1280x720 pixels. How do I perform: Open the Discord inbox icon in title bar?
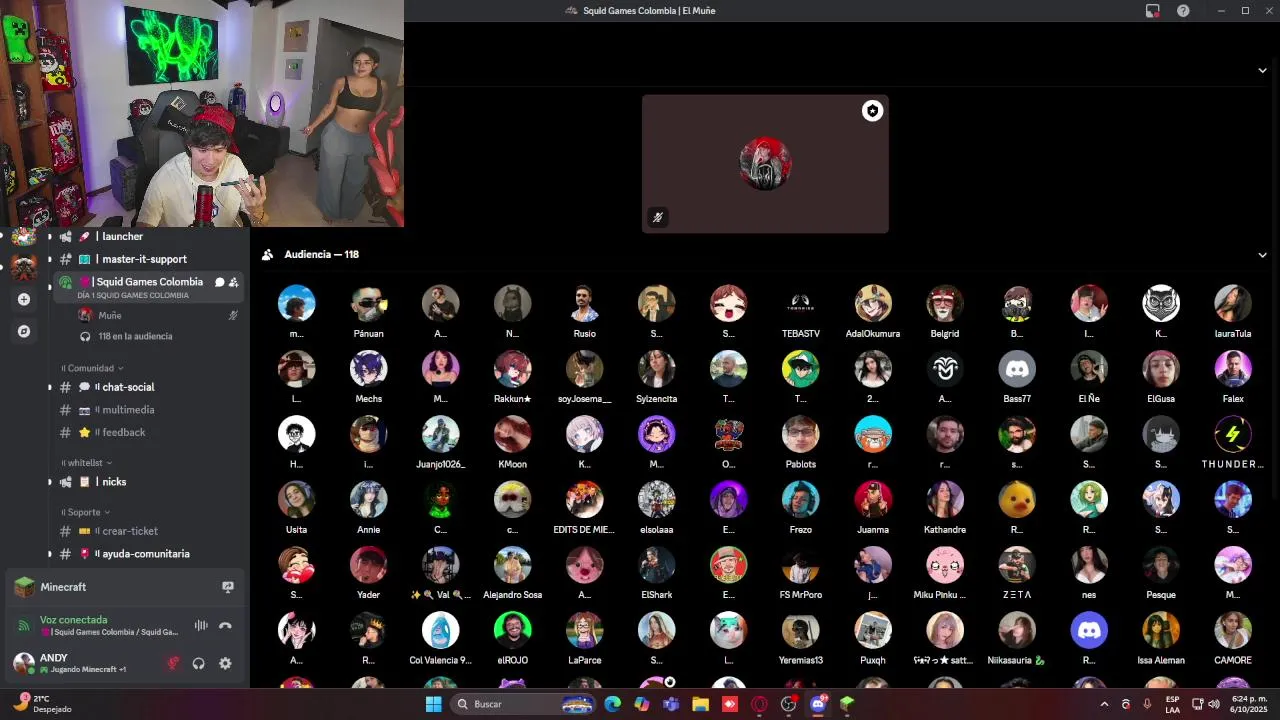click(x=1153, y=11)
